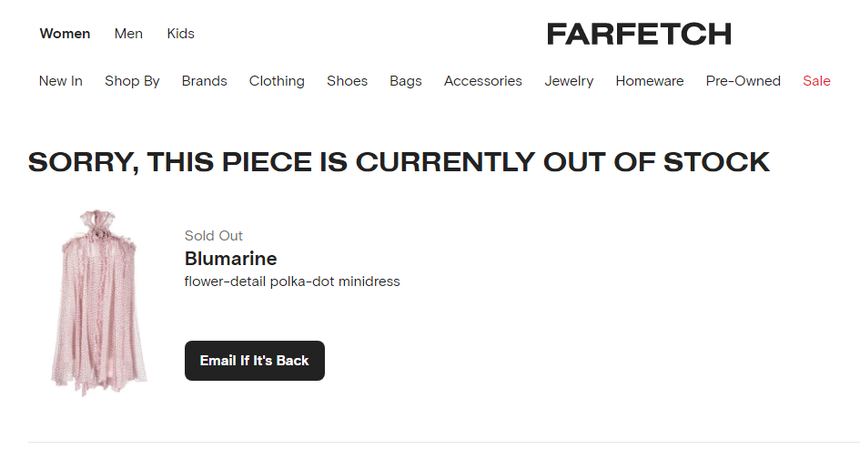Click the pink minidress product thumbnail

click(x=99, y=302)
